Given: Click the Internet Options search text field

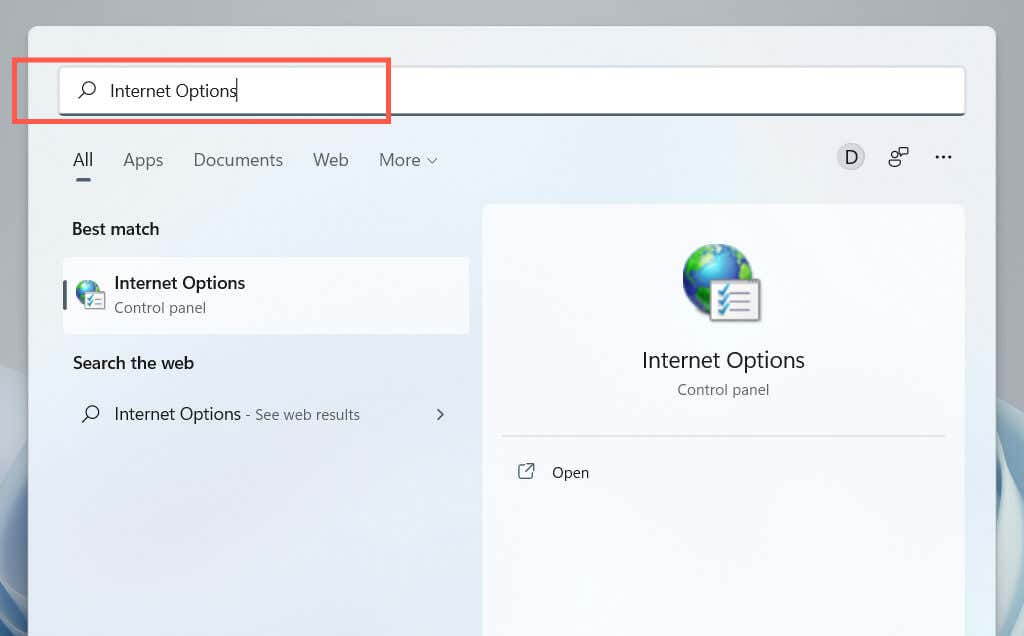Looking at the screenshot, I should point(511,91).
